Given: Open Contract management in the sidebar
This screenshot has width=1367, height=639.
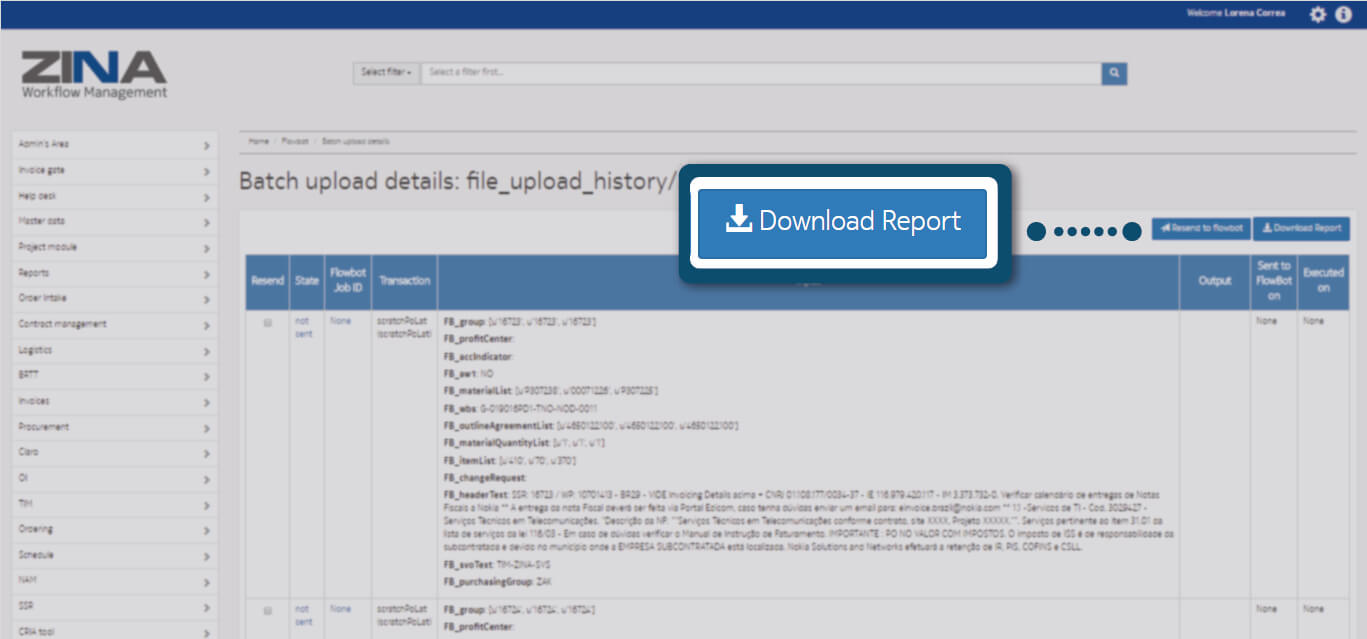Looking at the screenshot, I should pos(115,324).
